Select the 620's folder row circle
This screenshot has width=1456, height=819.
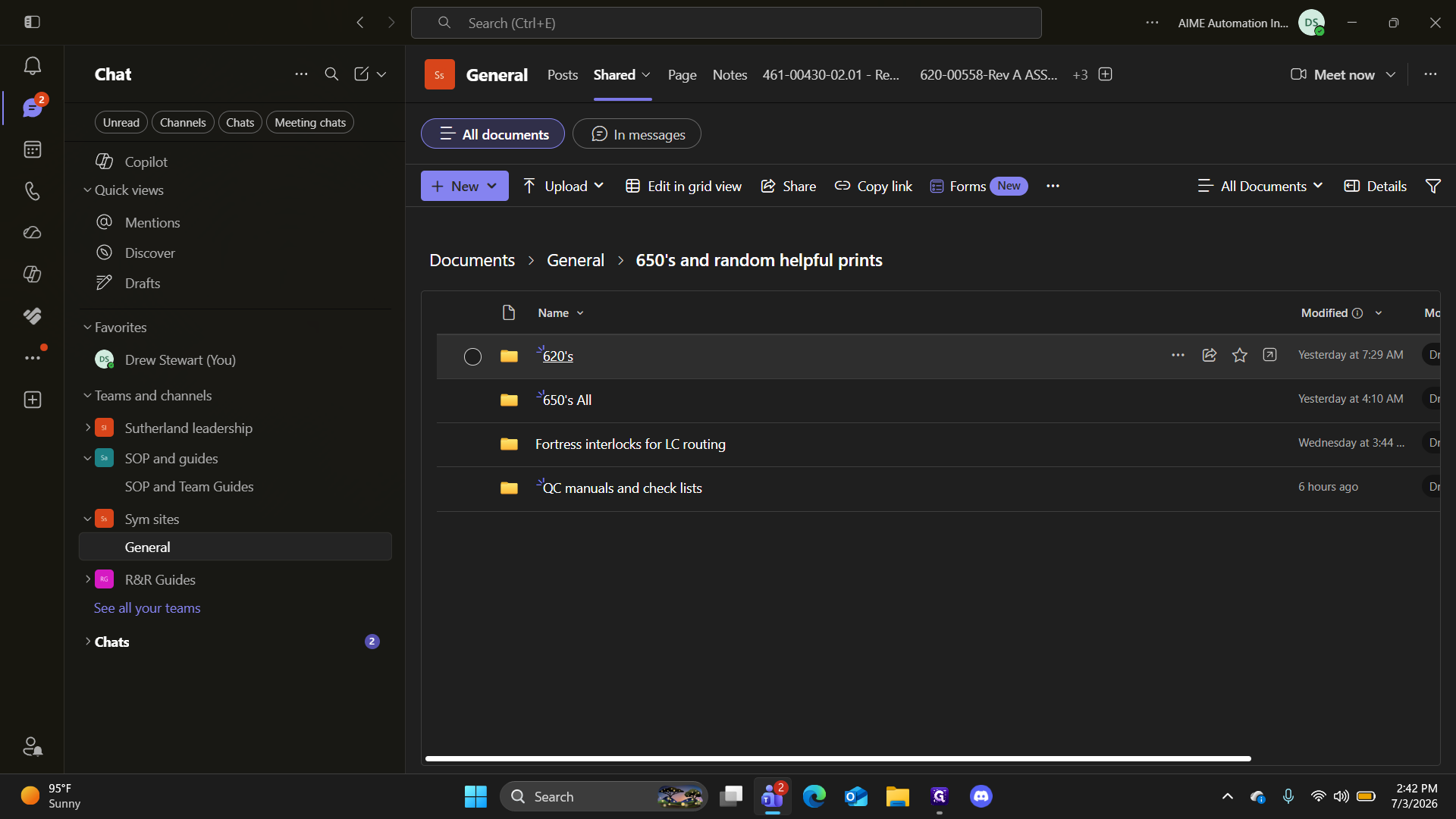(x=472, y=356)
